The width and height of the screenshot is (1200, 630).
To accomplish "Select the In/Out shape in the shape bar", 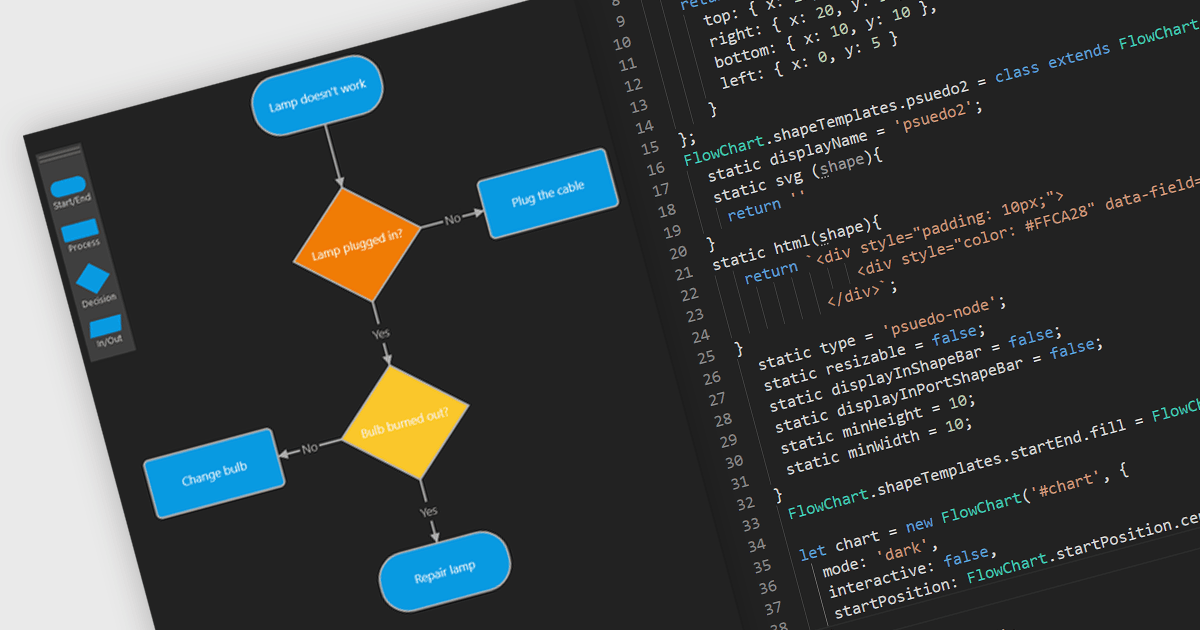I will (x=105, y=325).
